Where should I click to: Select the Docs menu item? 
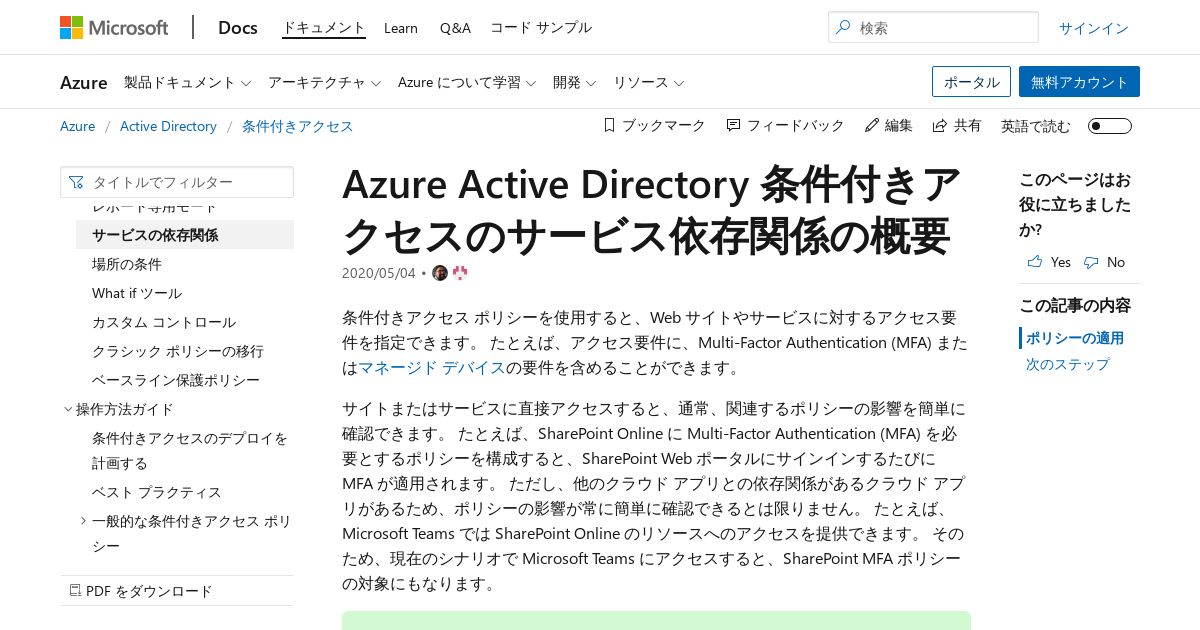(238, 27)
